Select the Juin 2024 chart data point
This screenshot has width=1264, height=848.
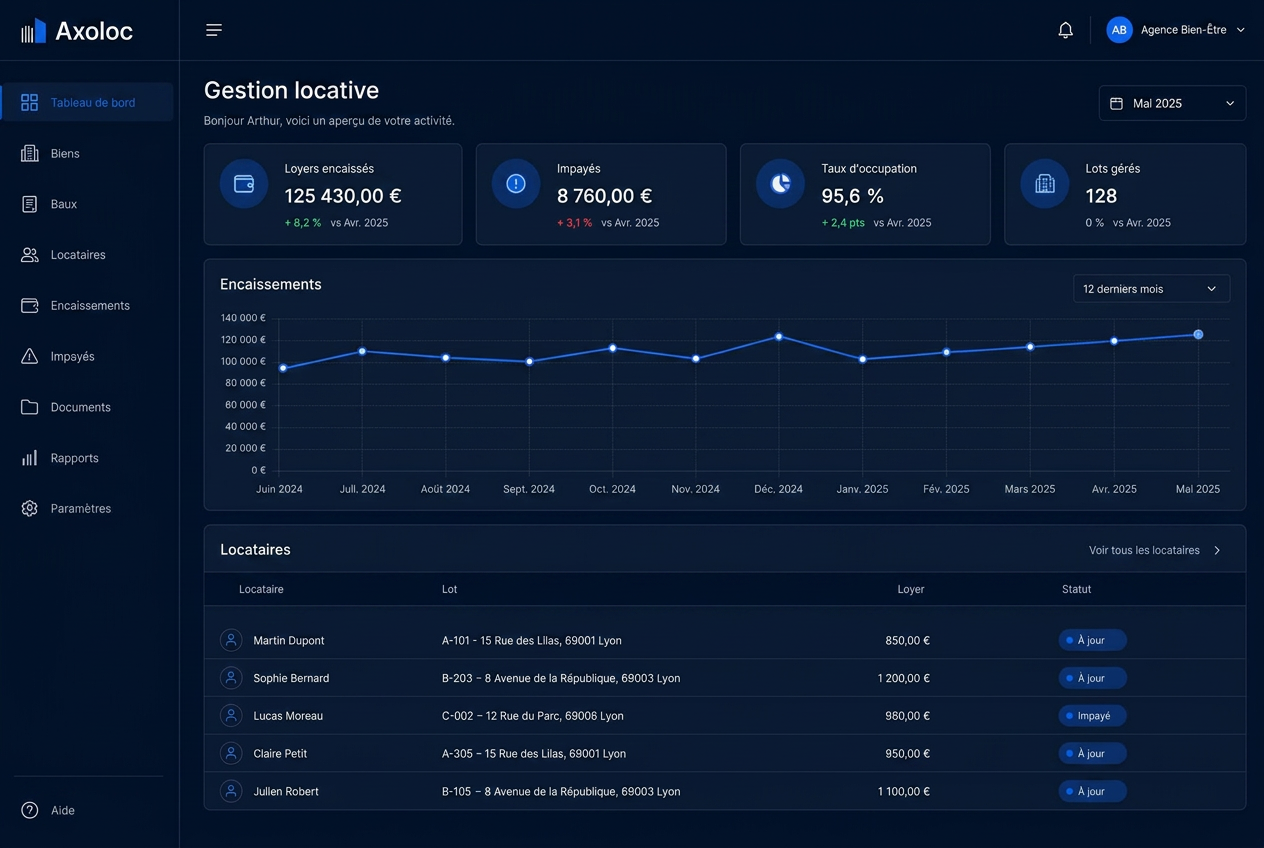coord(283,368)
